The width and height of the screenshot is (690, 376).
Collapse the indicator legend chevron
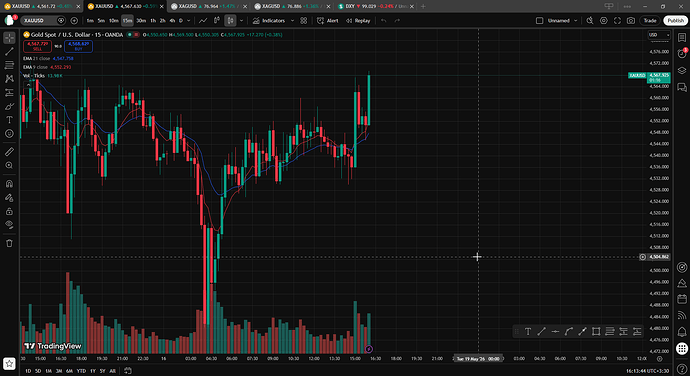pos(28,85)
